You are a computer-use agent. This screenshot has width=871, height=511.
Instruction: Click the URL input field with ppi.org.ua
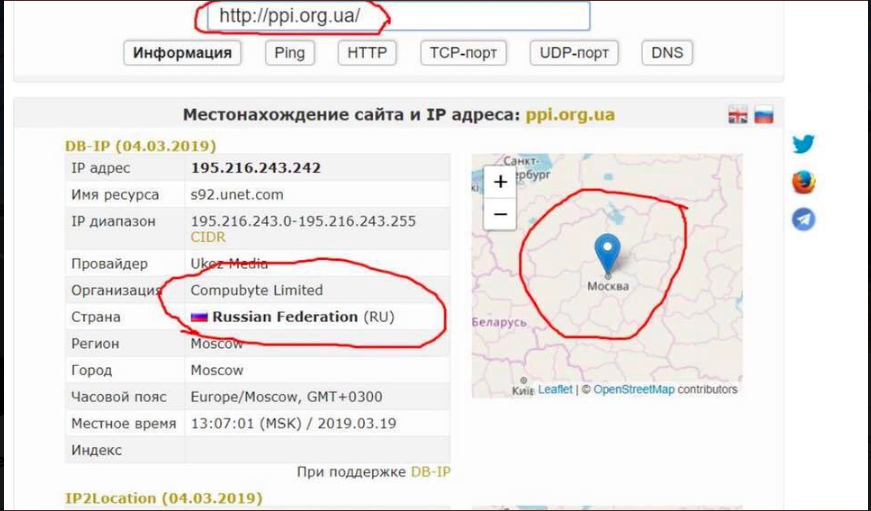click(x=398, y=16)
